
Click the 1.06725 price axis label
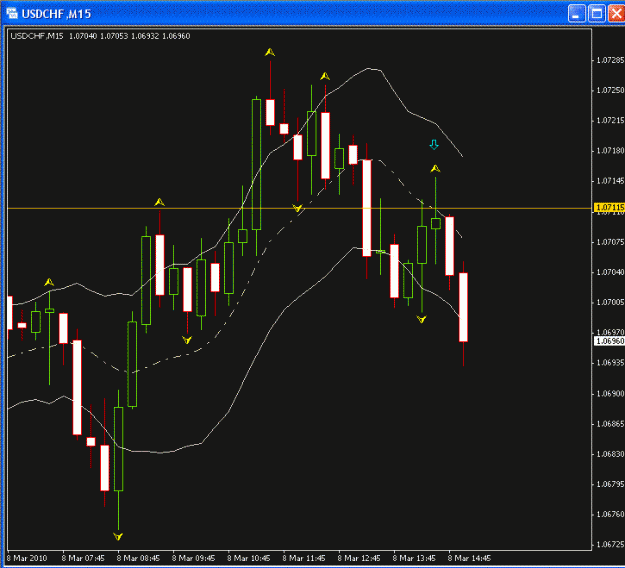coord(610,544)
